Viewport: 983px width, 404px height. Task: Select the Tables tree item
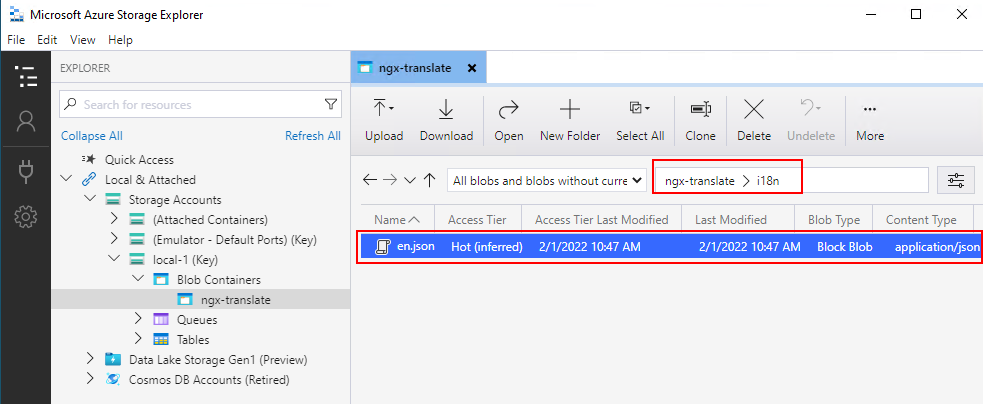pos(193,339)
